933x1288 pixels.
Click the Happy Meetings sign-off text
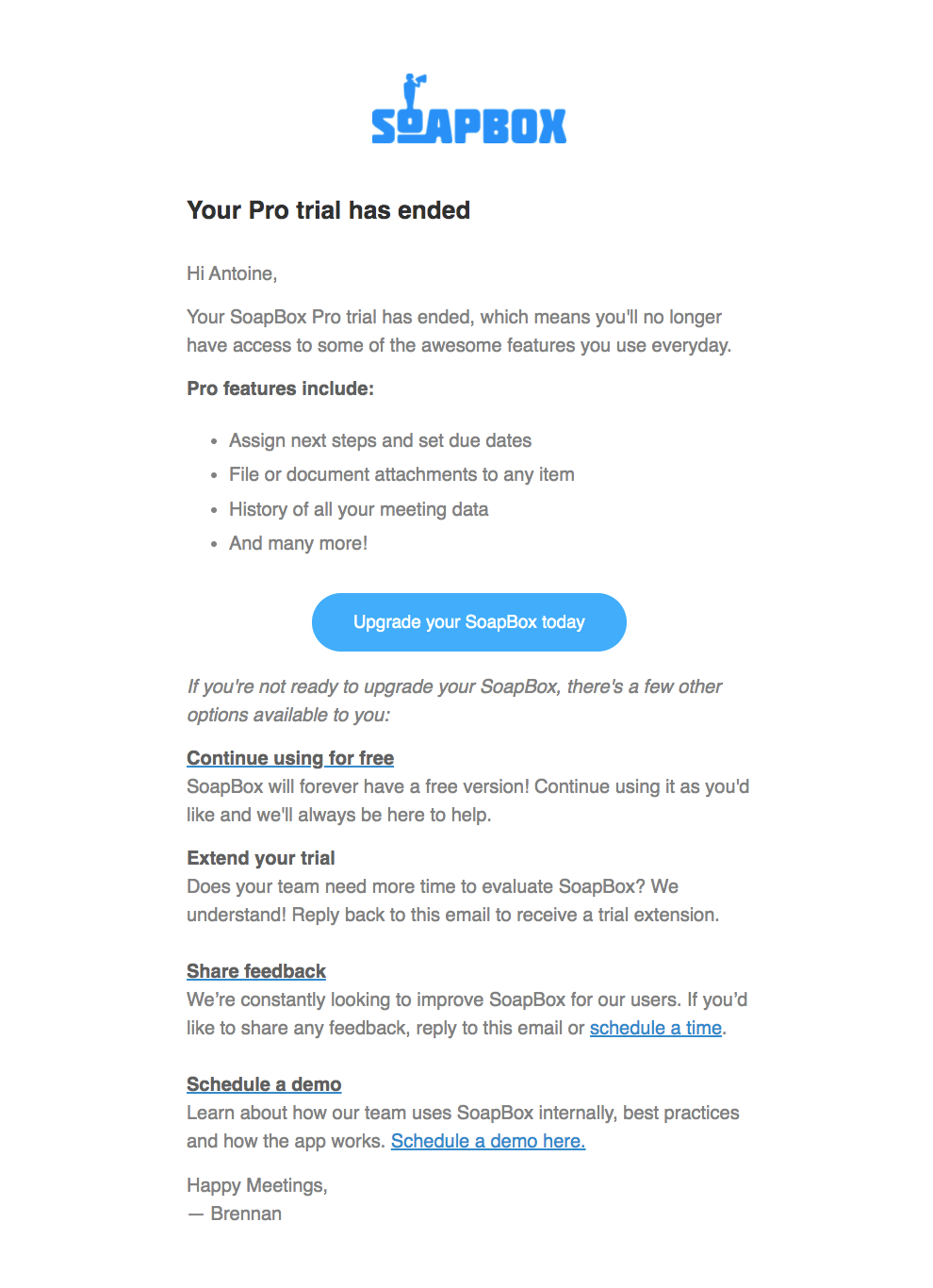tap(256, 1185)
